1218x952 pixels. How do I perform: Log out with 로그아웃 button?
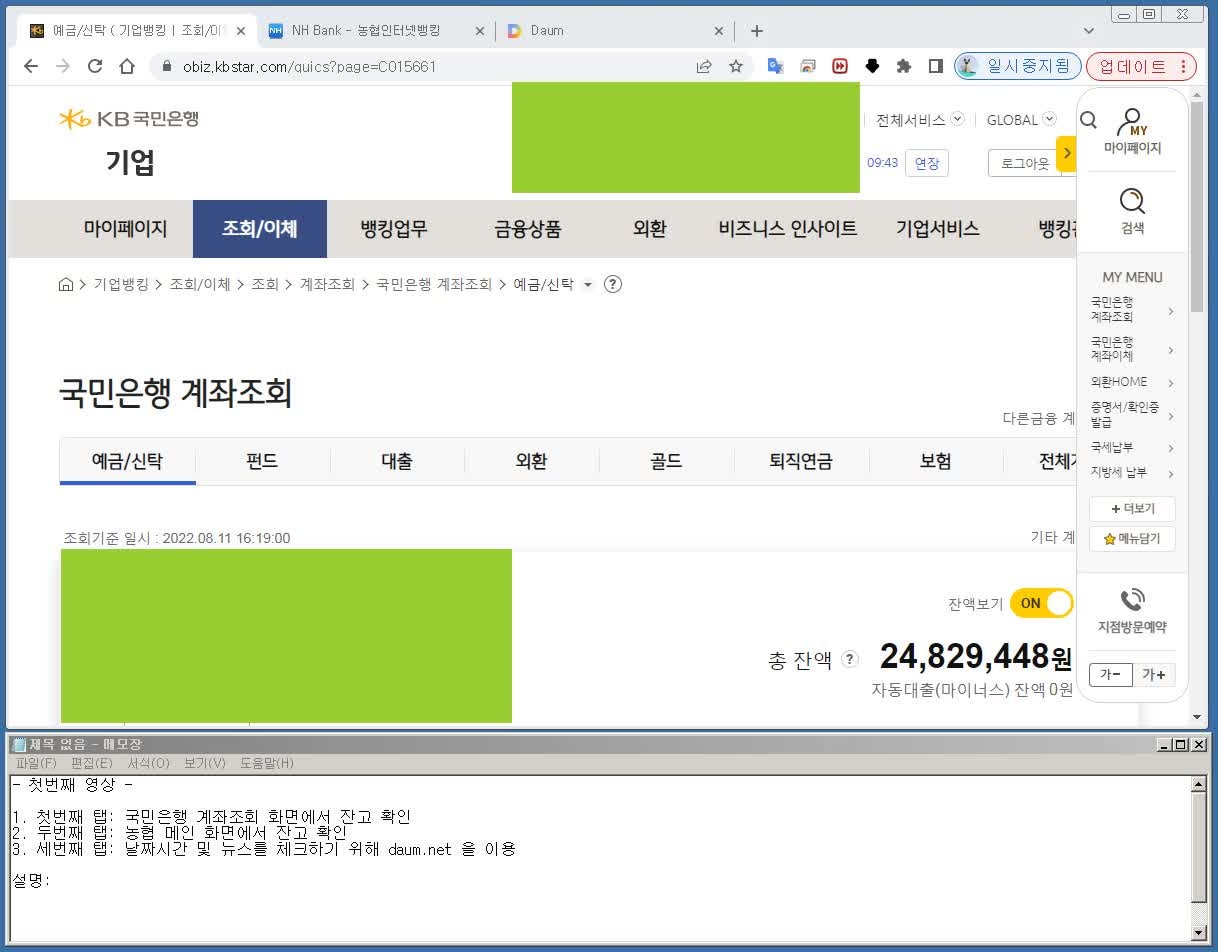point(1025,163)
